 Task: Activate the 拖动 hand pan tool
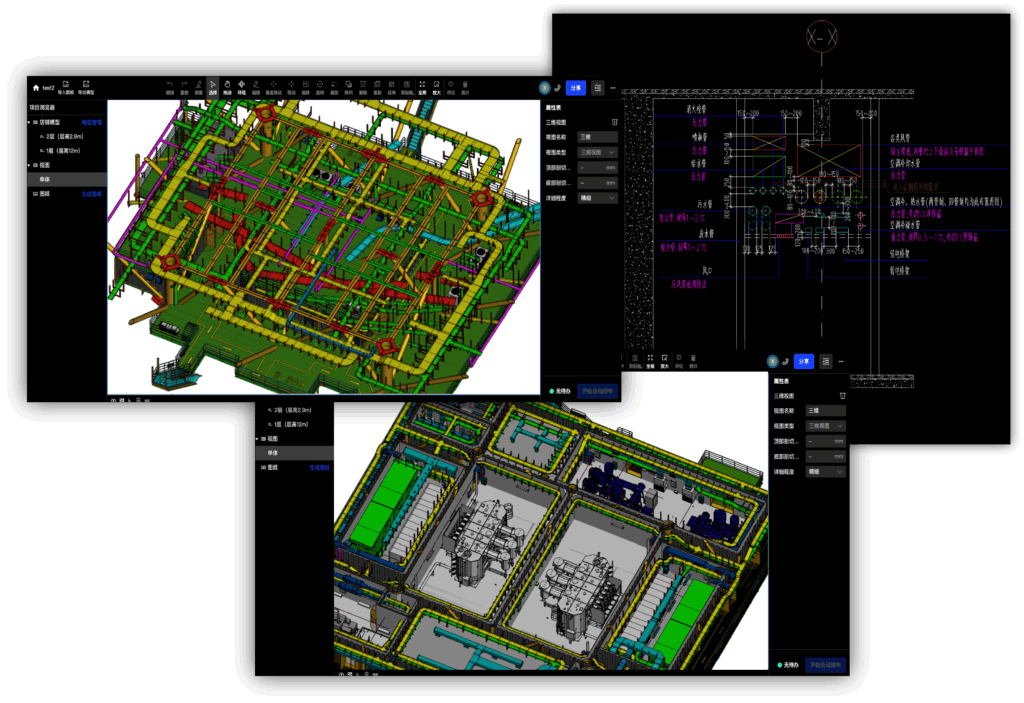click(227, 86)
